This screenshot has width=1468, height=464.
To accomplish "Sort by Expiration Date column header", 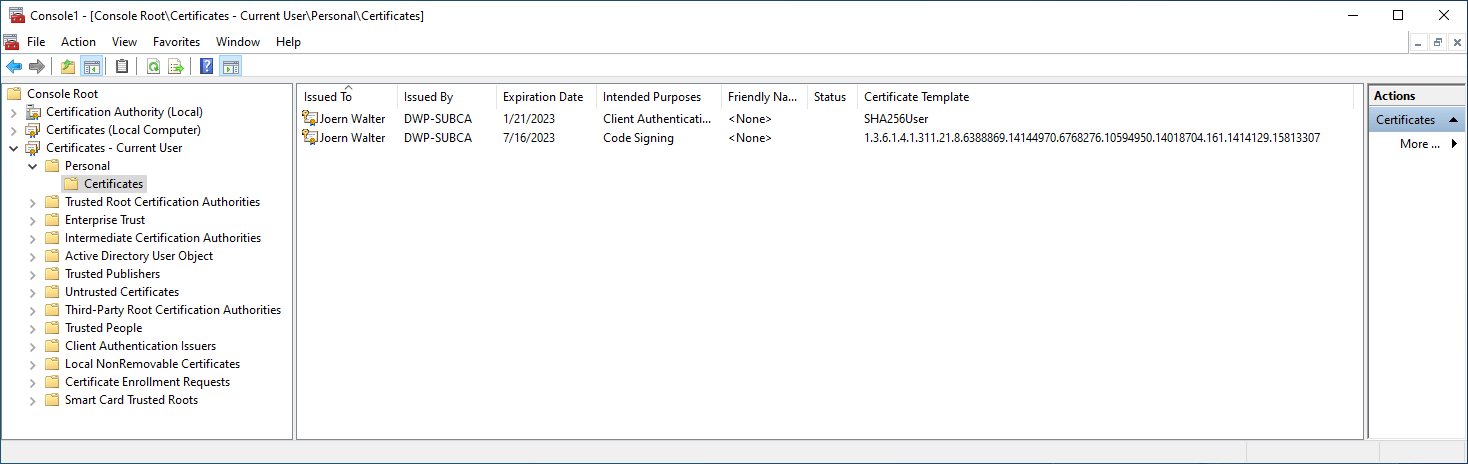I will 543,97.
